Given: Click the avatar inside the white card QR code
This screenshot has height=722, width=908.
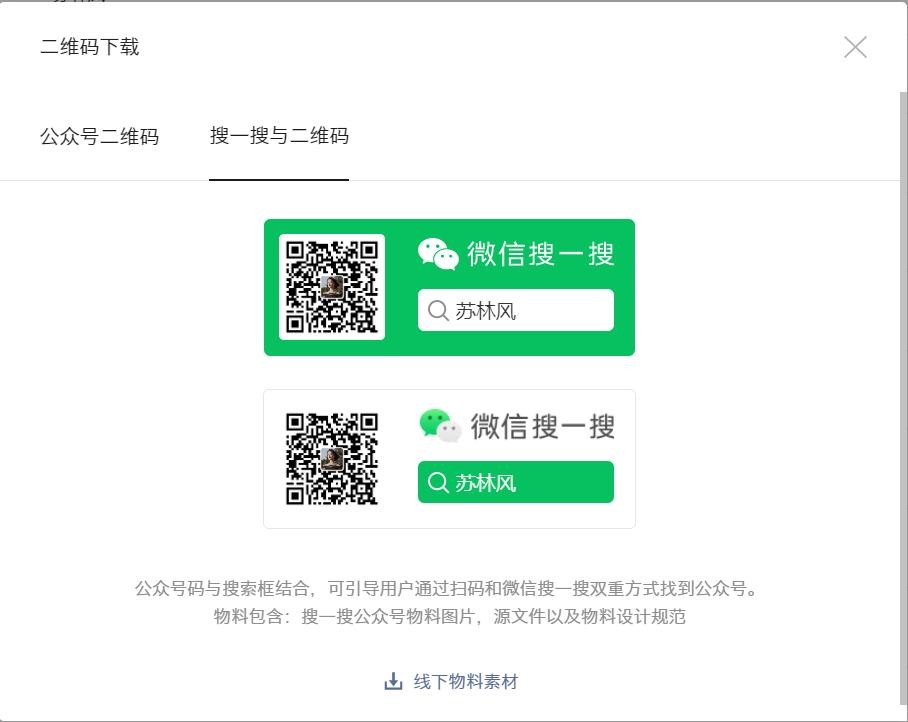Looking at the screenshot, I should (332, 459).
